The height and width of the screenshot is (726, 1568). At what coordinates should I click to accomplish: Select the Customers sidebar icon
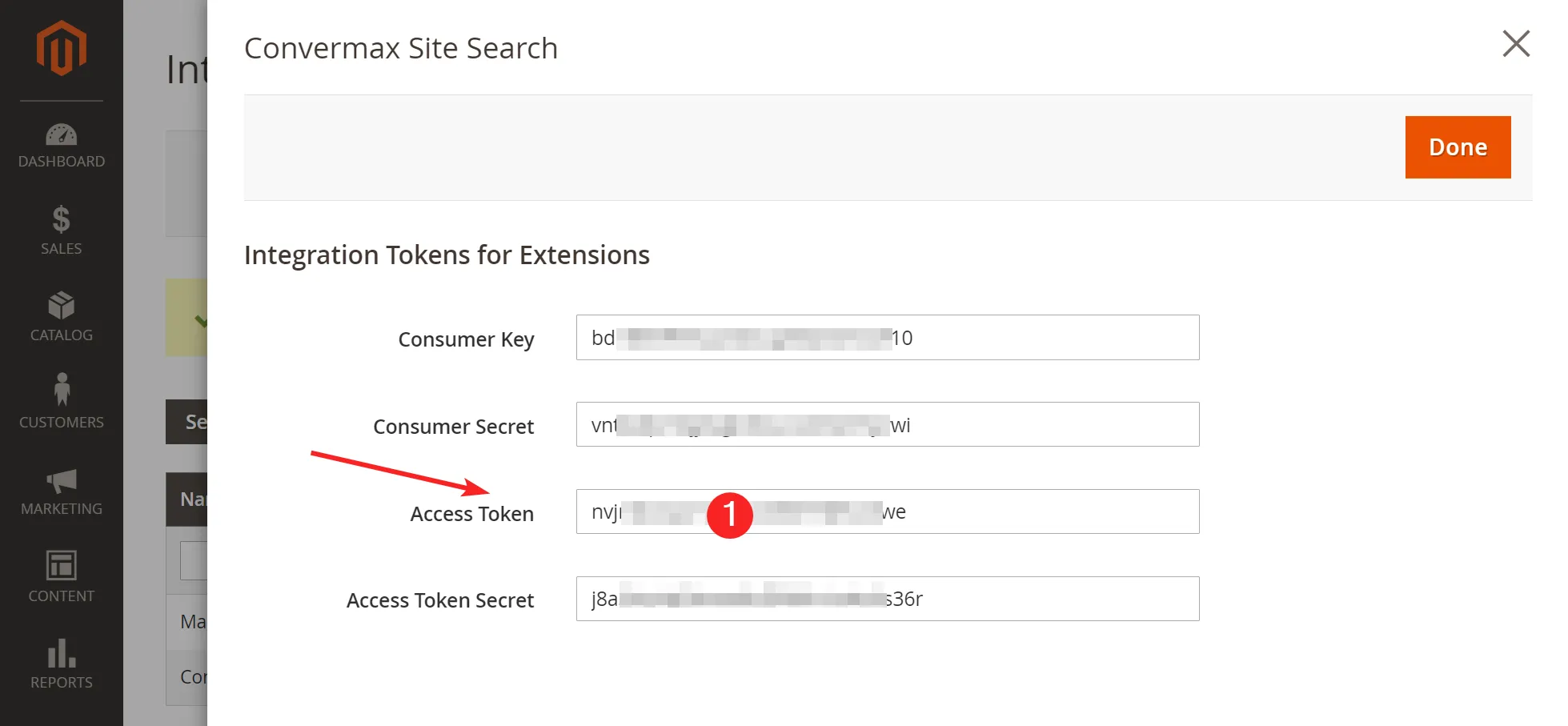click(61, 402)
